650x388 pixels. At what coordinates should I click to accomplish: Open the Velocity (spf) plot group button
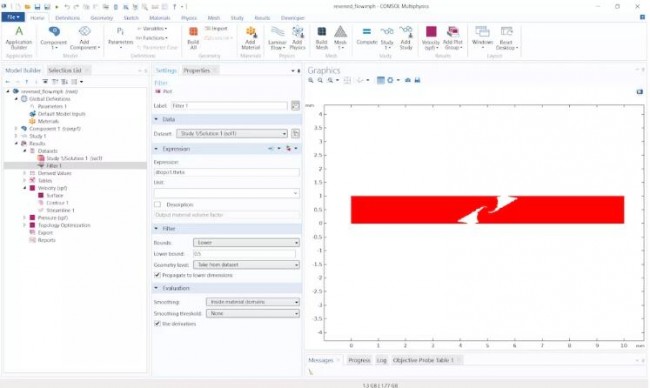(x=431, y=38)
